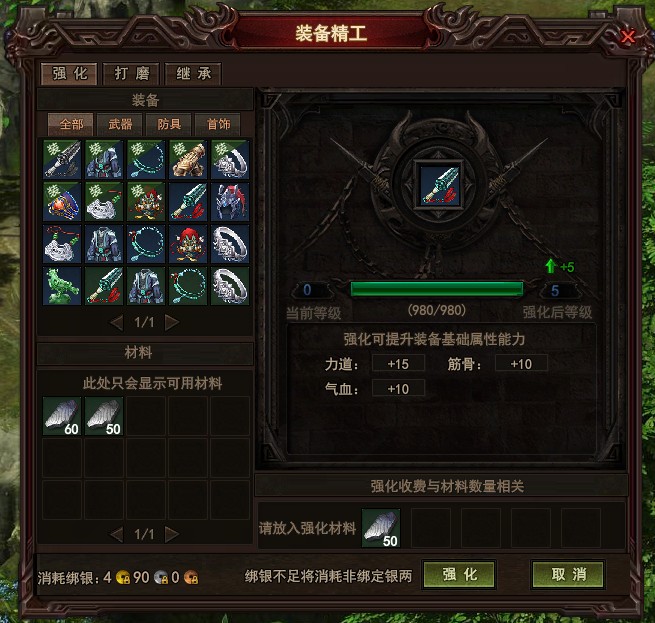
Task: Click the green enhancement progress bar
Action: pos(437,289)
